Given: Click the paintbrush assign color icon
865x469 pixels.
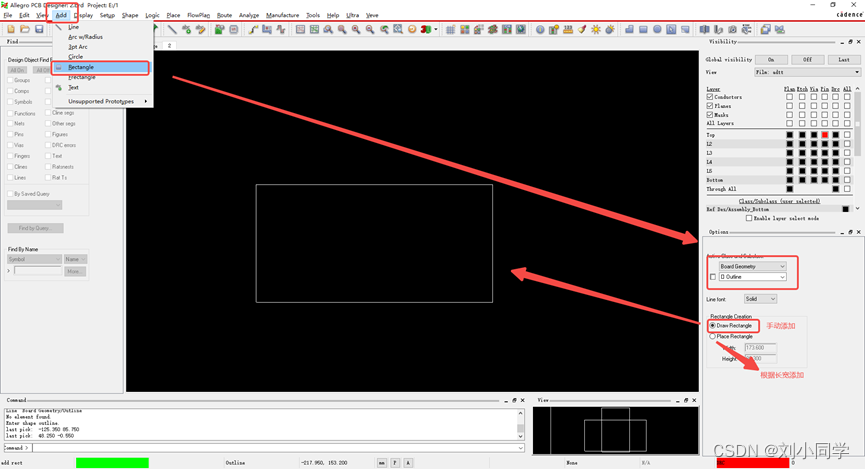Looking at the screenshot, I should [582, 29].
